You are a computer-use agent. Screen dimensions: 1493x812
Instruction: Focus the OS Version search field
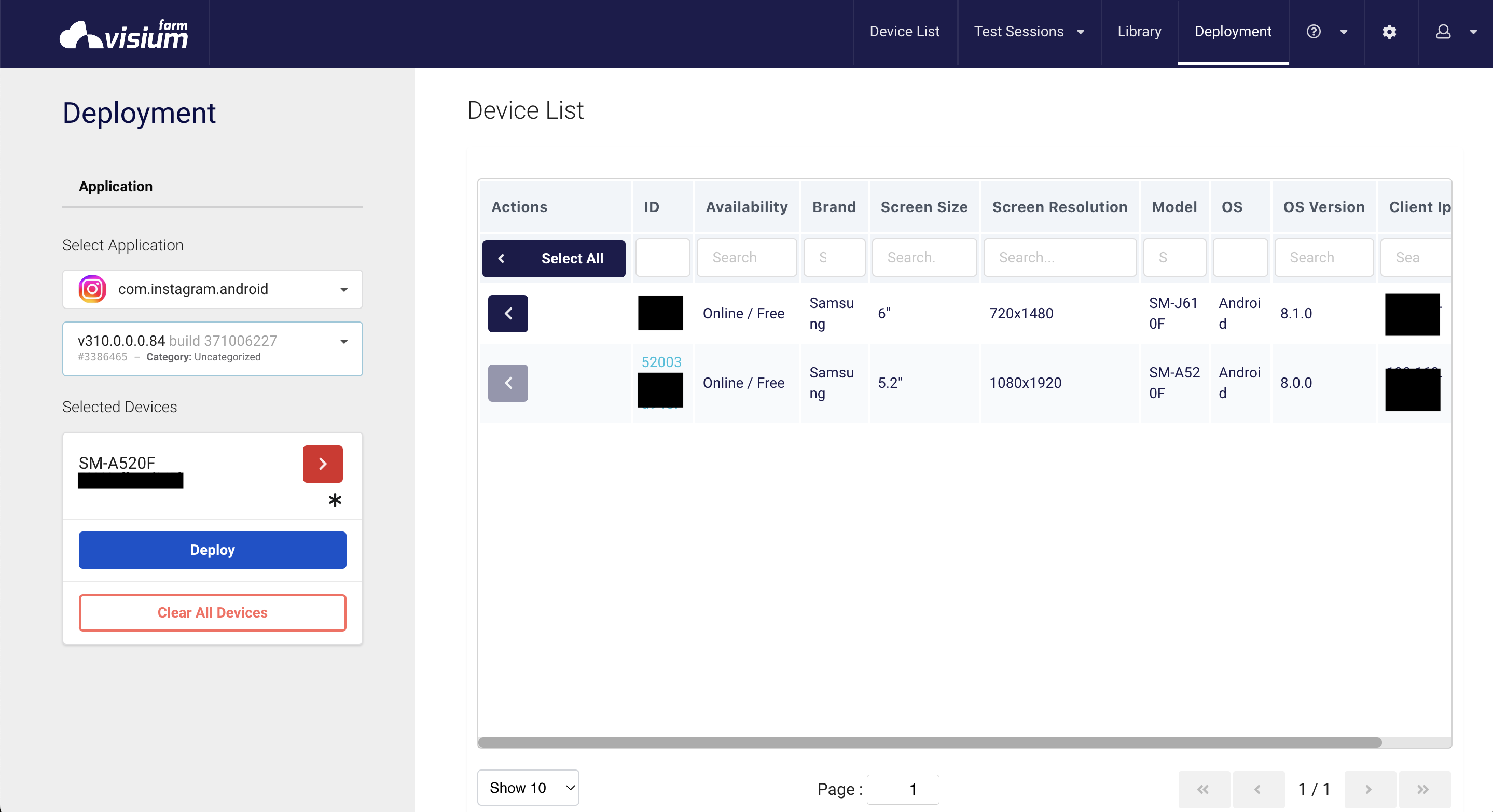click(x=1324, y=258)
